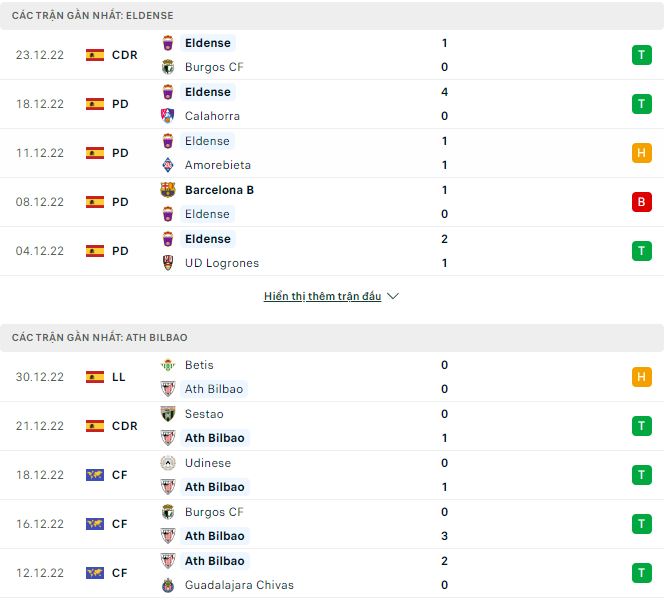Click the red B badge for Barcelona B match
This screenshot has width=672, height=600.
(x=640, y=202)
